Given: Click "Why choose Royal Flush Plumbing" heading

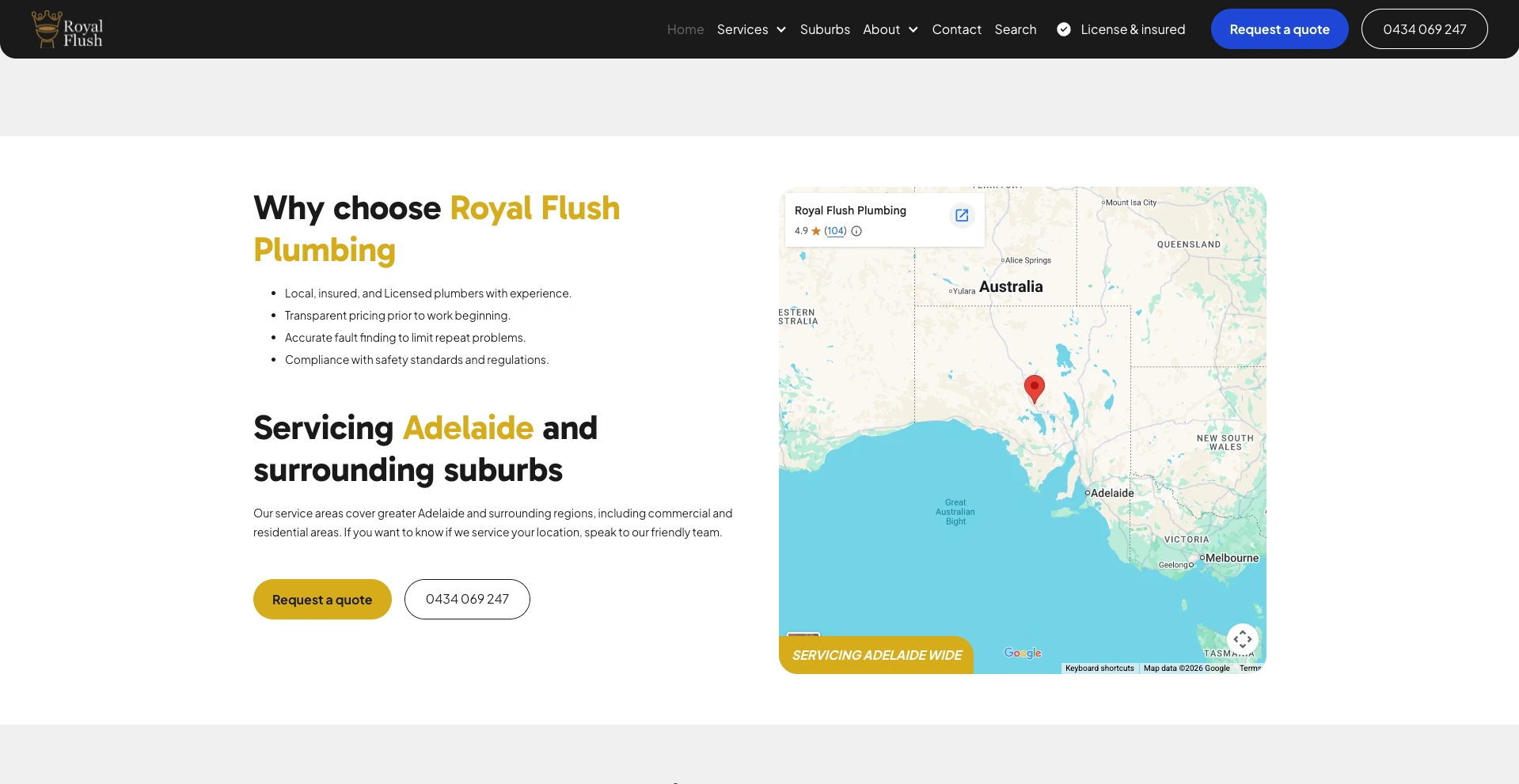Looking at the screenshot, I should (437, 229).
